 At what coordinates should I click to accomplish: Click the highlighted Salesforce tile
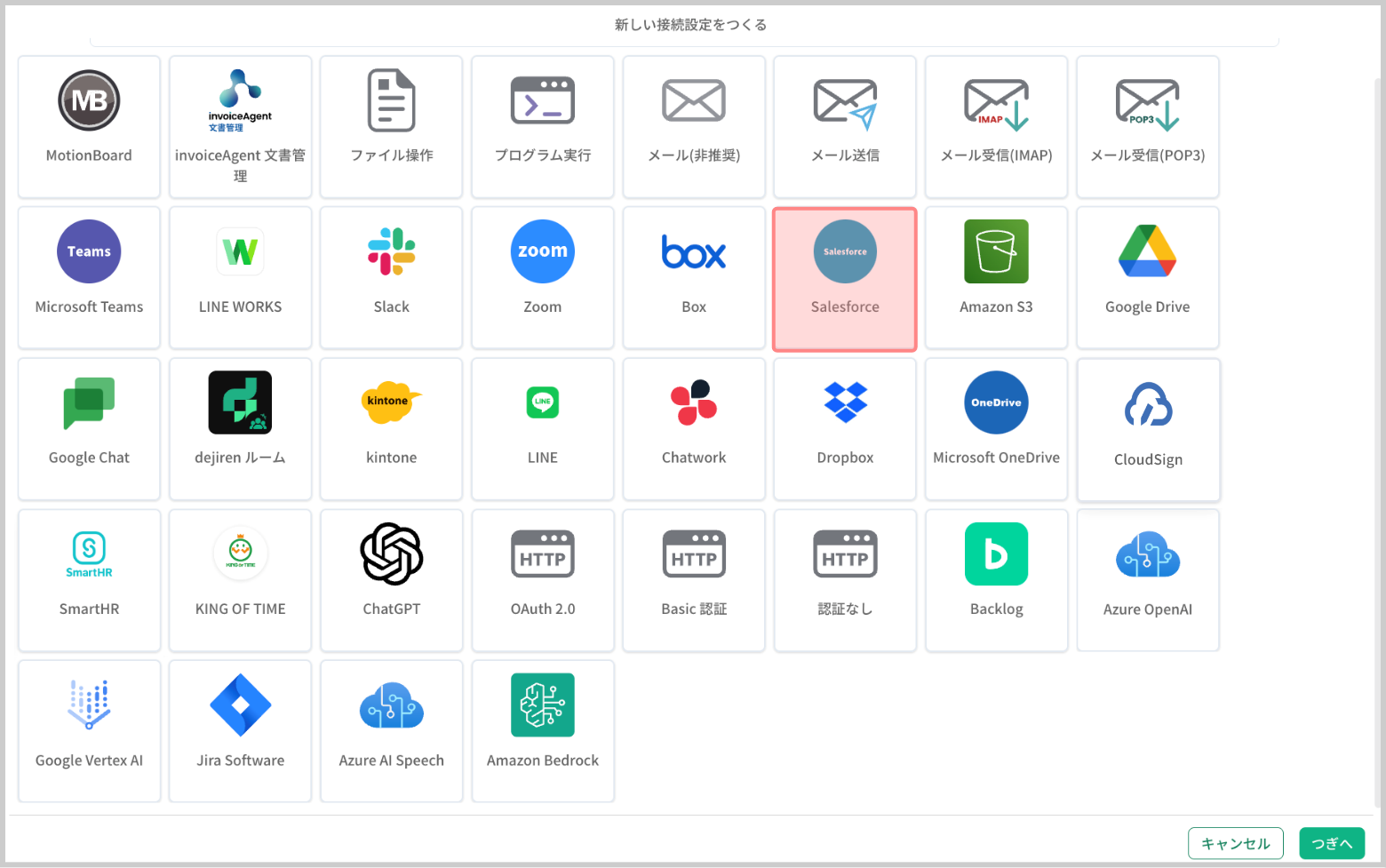(x=845, y=279)
